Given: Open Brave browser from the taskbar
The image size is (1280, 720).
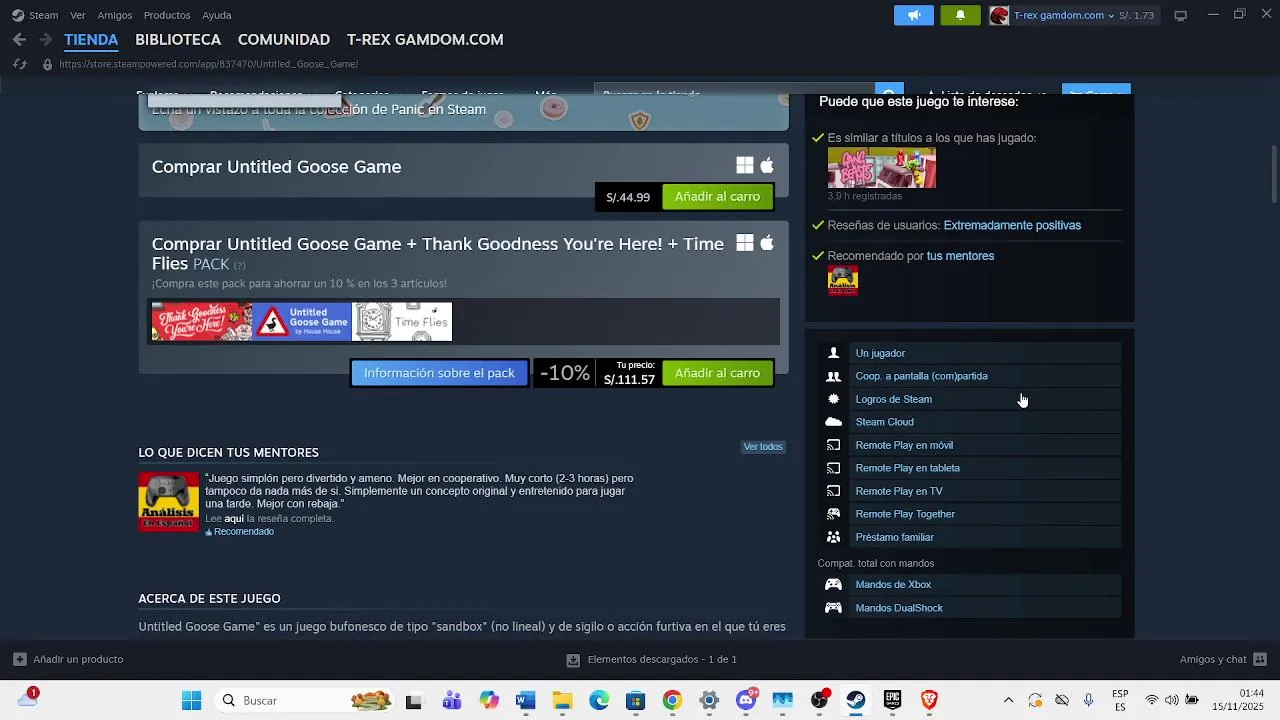Looking at the screenshot, I should [x=929, y=701].
